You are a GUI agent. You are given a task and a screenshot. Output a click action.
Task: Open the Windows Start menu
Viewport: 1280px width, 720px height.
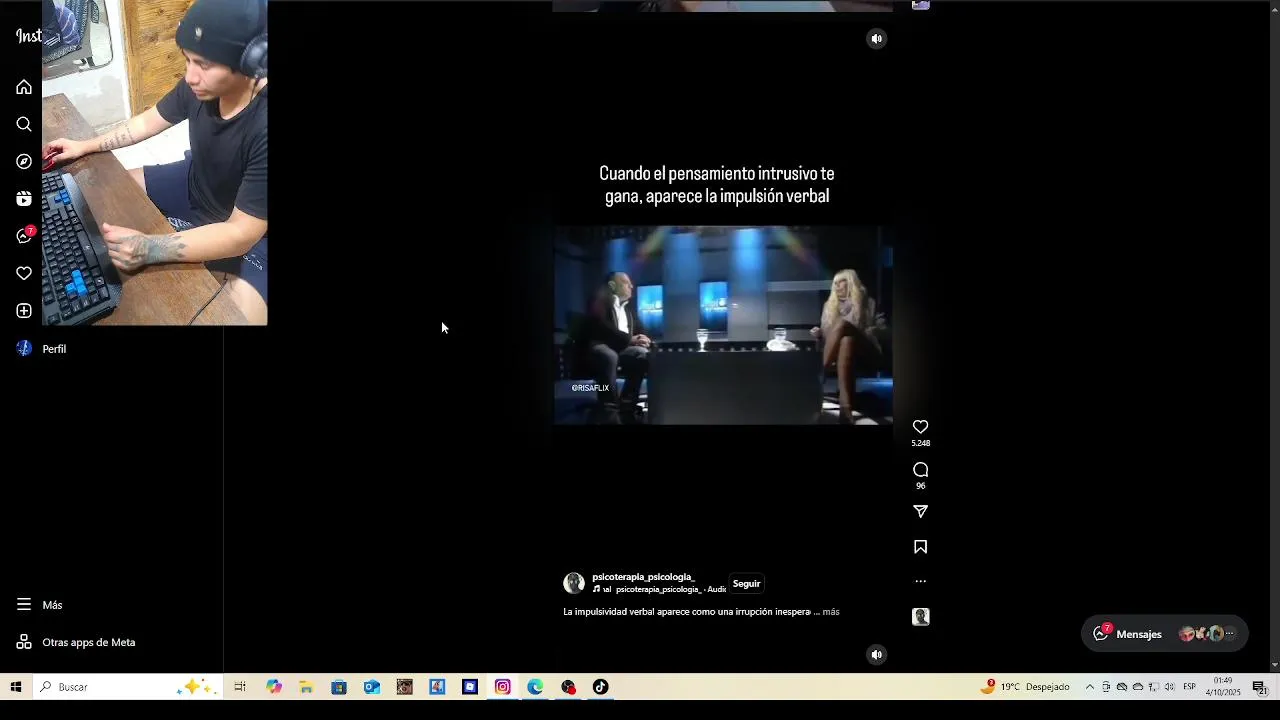[x=15, y=687]
